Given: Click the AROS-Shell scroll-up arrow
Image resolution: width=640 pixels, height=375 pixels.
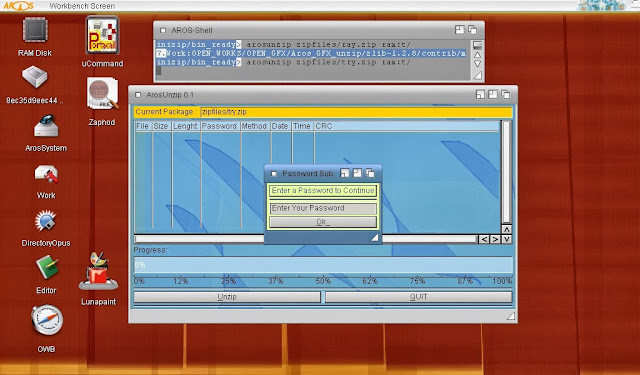Looking at the screenshot, I should [477, 55].
